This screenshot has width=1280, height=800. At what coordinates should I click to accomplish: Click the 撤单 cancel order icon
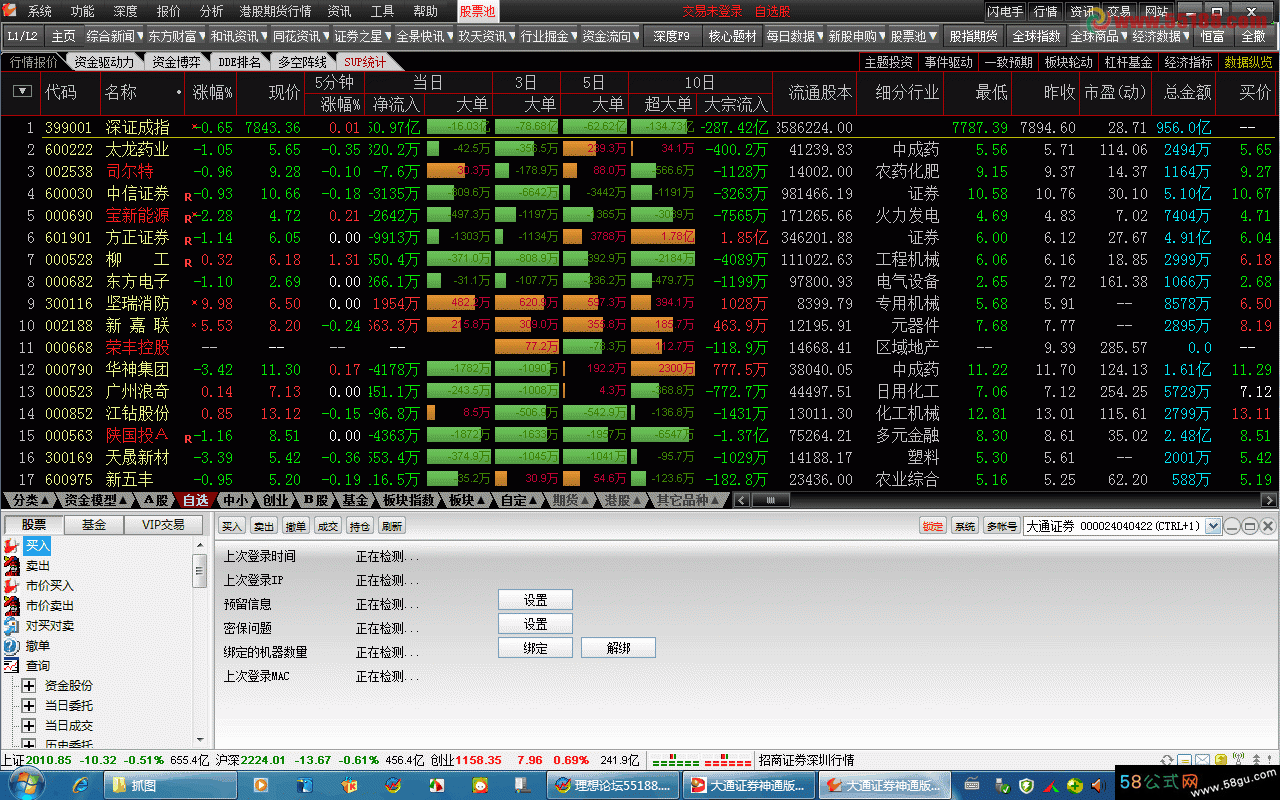tap(12, 646)
